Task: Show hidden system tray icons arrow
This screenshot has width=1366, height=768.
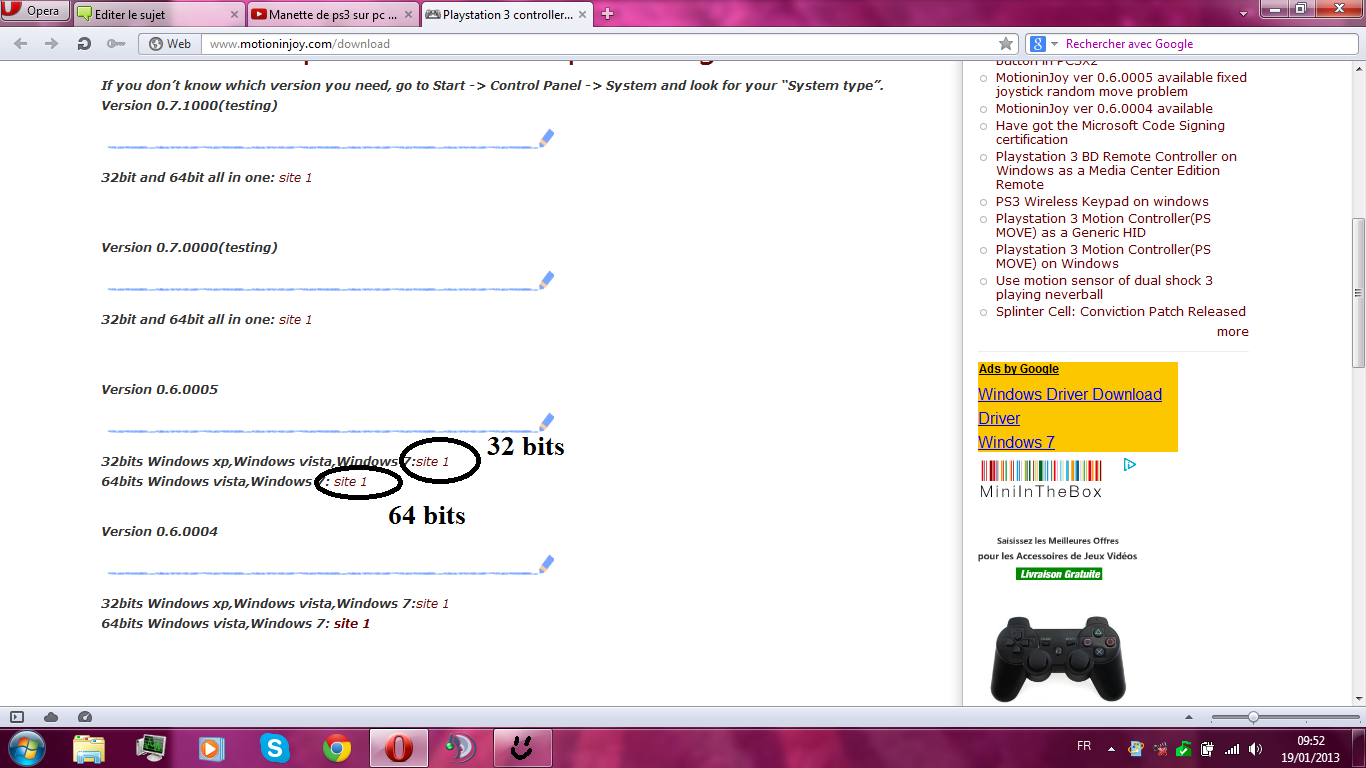Action: tap(1111, 748)
